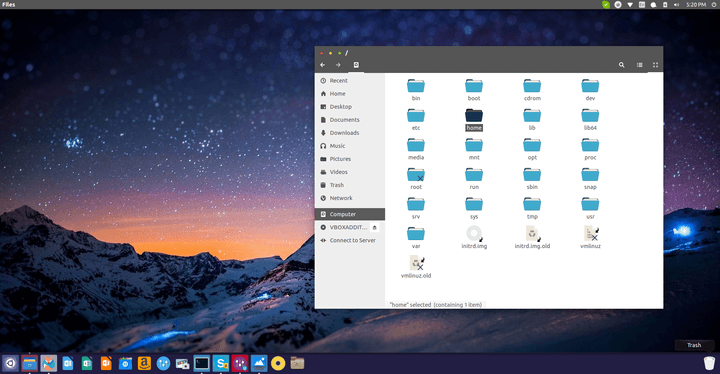The width and height of the screenshot is (720, 374).
Task: Select the var folder
Action: (x=416, y=238)
